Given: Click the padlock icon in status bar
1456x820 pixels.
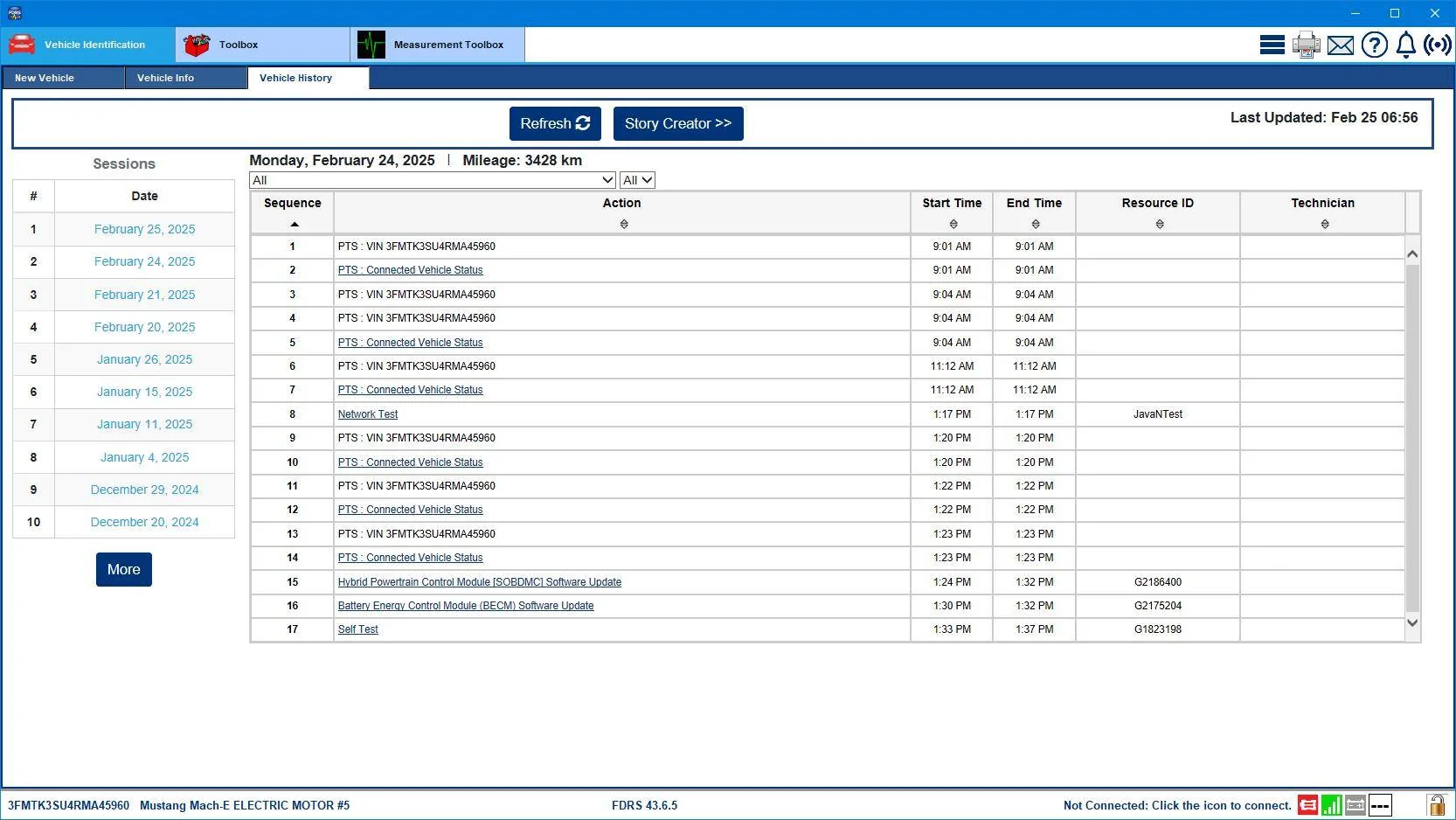Looking at the screenshot, I should click(1435, 804).
